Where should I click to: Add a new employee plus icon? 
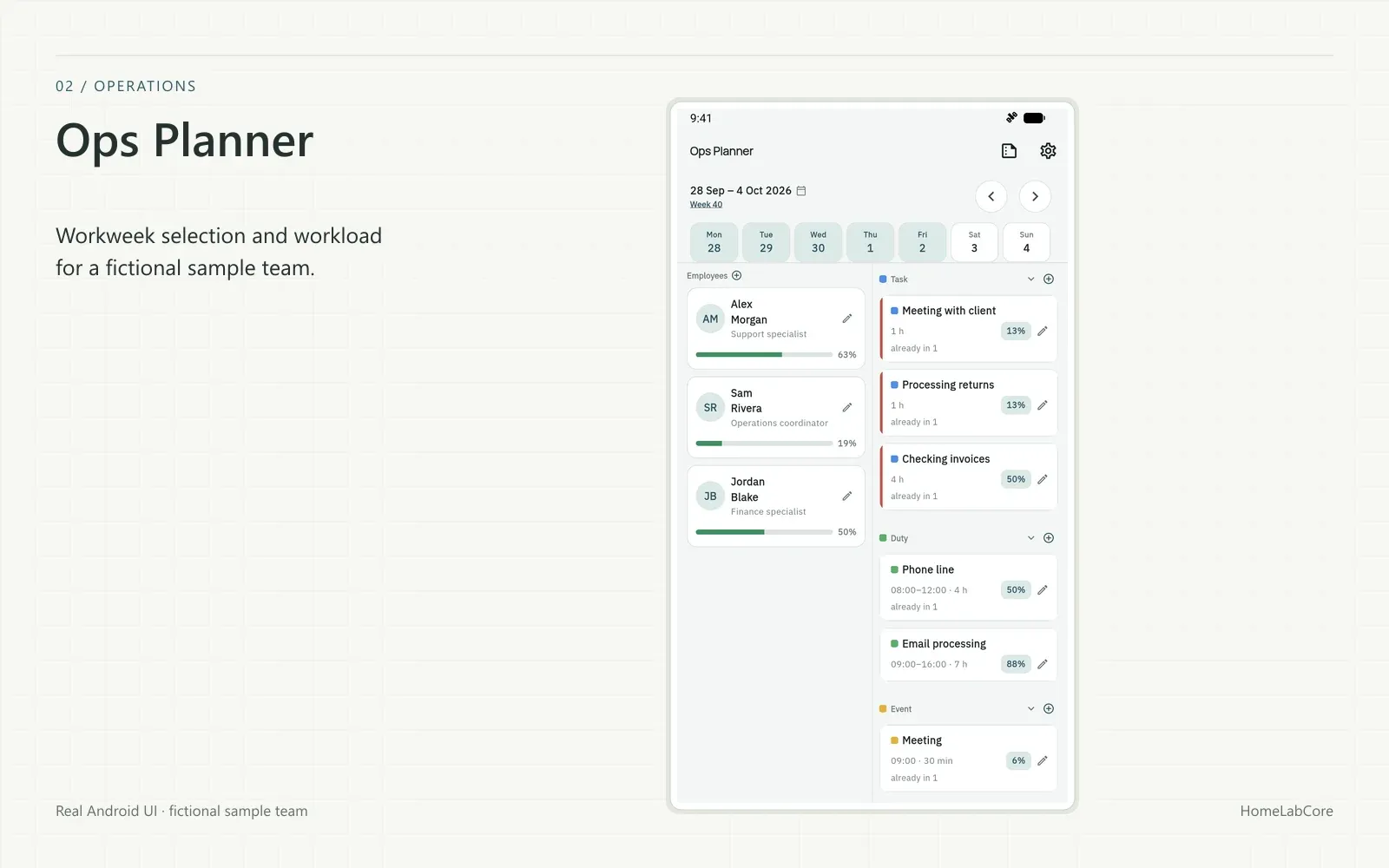(736, 276)
